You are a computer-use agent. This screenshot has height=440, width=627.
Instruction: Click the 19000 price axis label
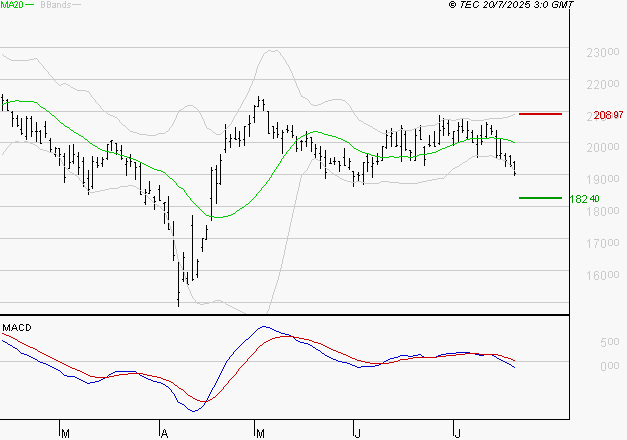pos(603,180)
